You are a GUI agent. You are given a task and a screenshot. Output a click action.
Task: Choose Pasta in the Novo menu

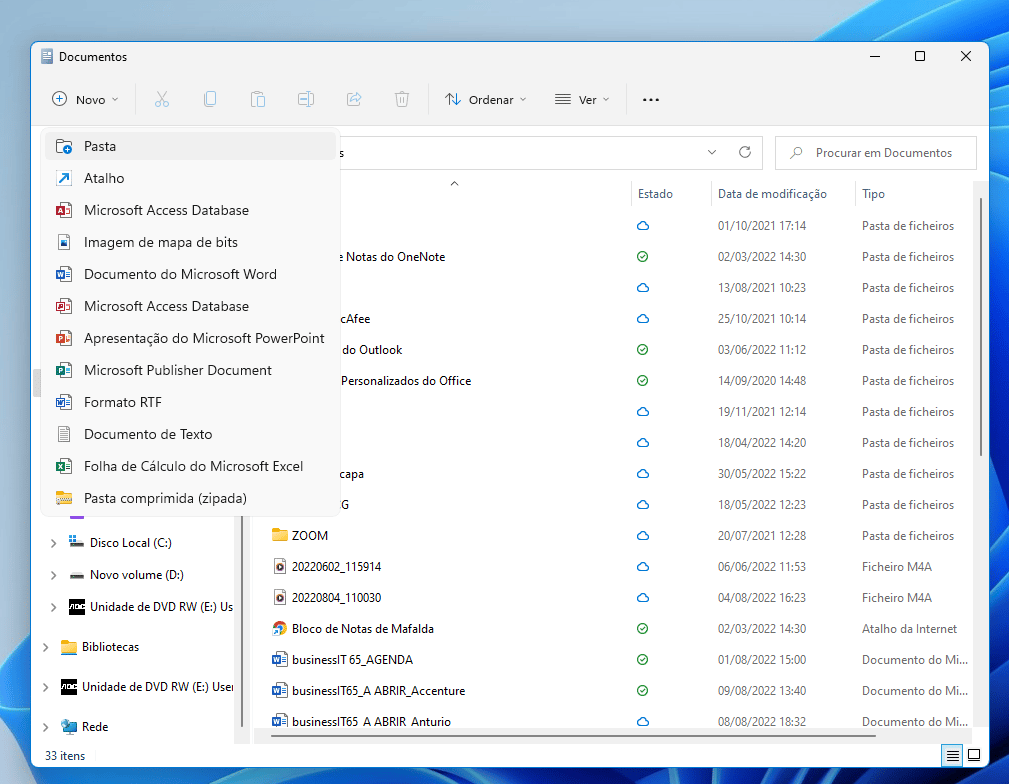tap(190, 146)
